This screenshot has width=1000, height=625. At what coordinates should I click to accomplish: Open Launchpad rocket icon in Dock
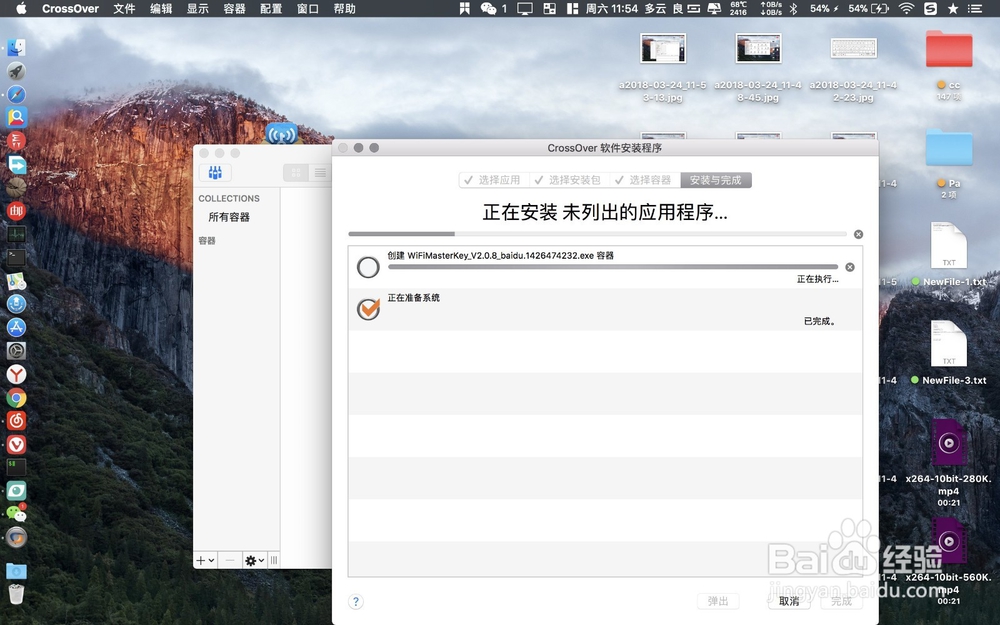pos(16,71)
